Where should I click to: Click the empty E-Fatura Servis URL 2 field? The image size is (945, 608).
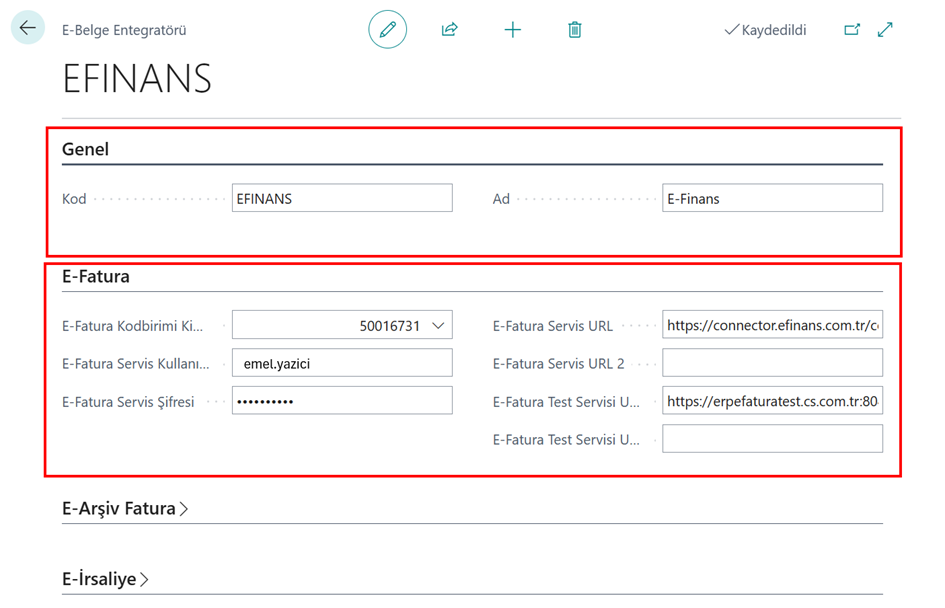tap(773, 363)
